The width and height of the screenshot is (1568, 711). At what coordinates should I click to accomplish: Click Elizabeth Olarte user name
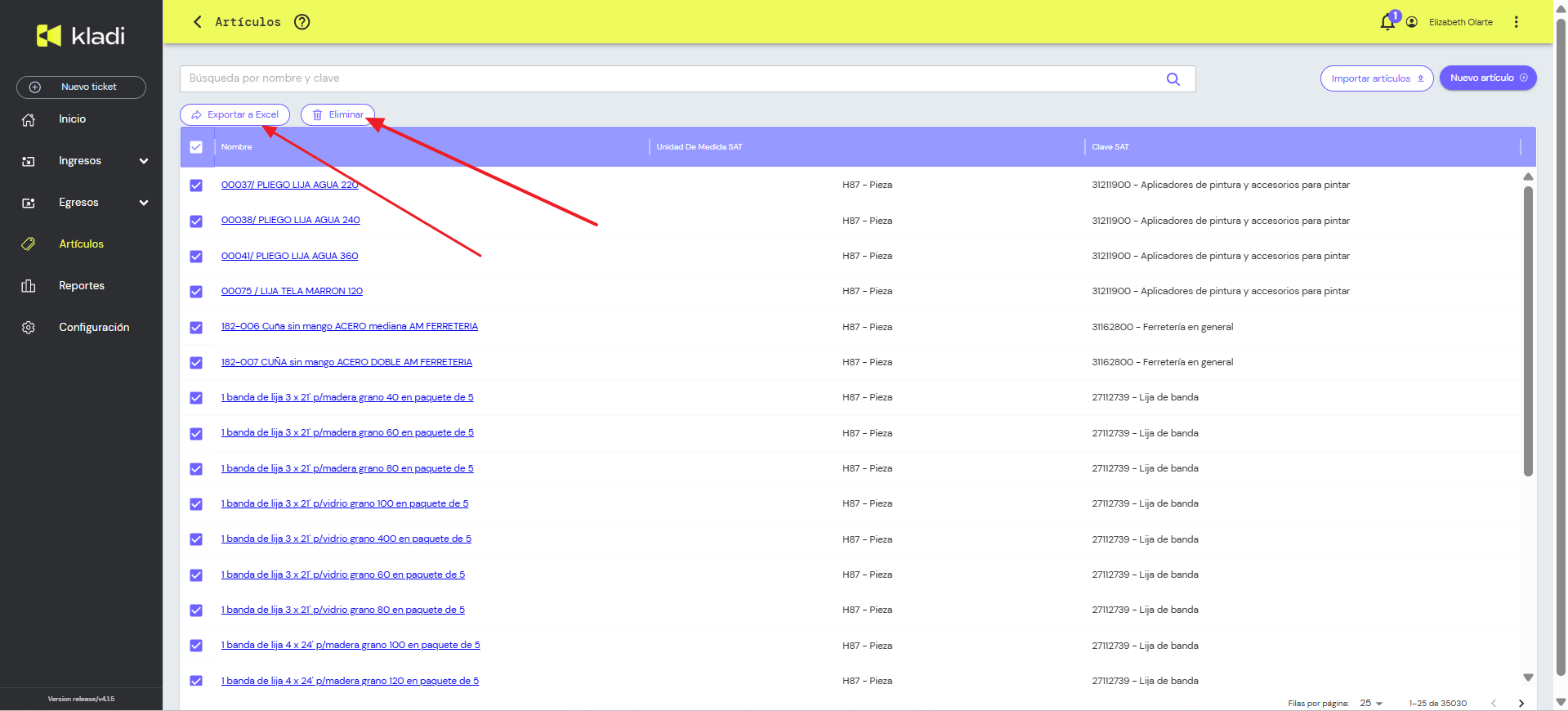coord(1461,22)
